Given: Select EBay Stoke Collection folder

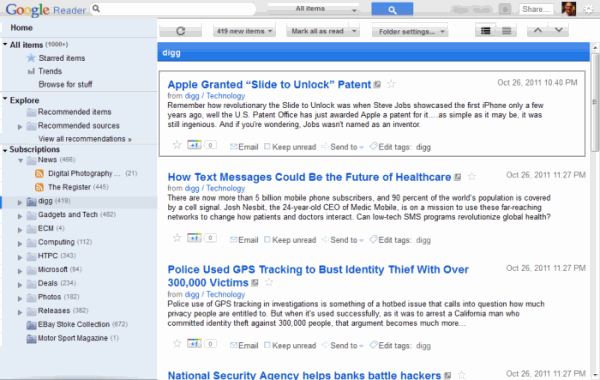Looking at the screenshot, I should pyautogui.click(x=73, y=324).
